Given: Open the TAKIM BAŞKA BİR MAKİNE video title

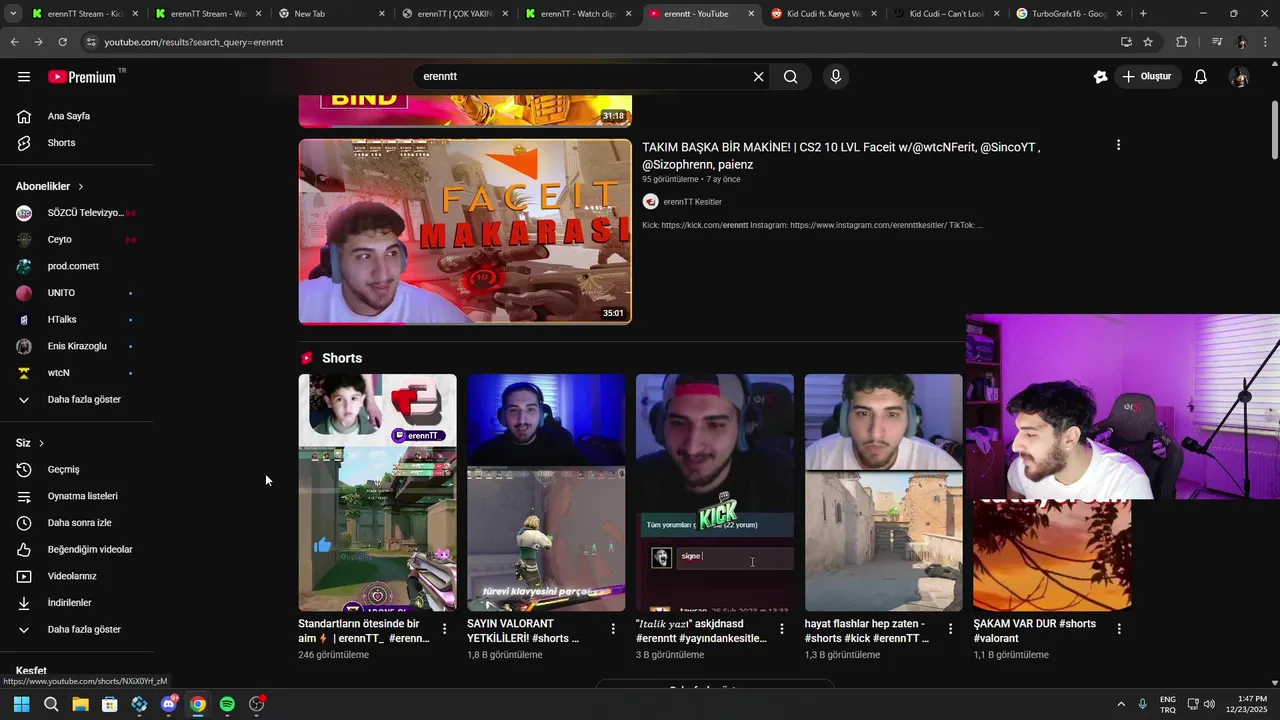Looking at the screenshot, I should click(x=841, y=156).
